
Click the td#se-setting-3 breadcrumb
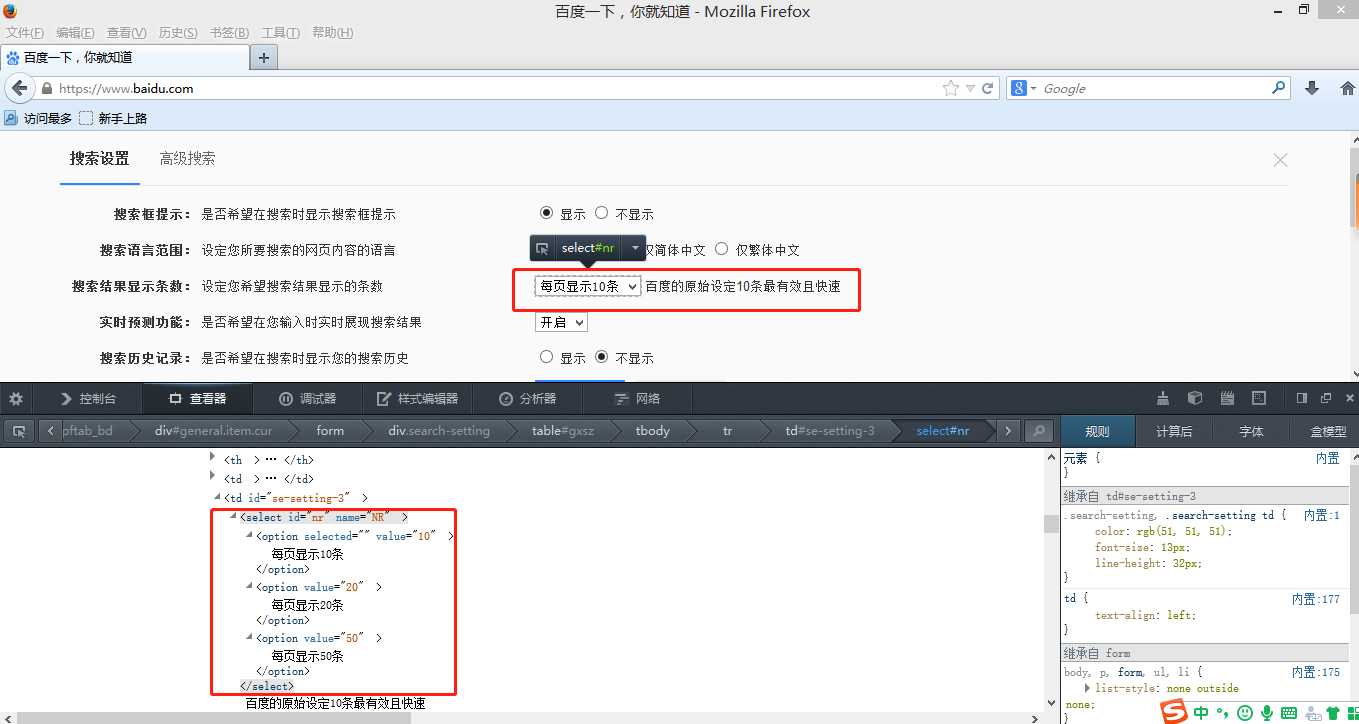[830, 431]
